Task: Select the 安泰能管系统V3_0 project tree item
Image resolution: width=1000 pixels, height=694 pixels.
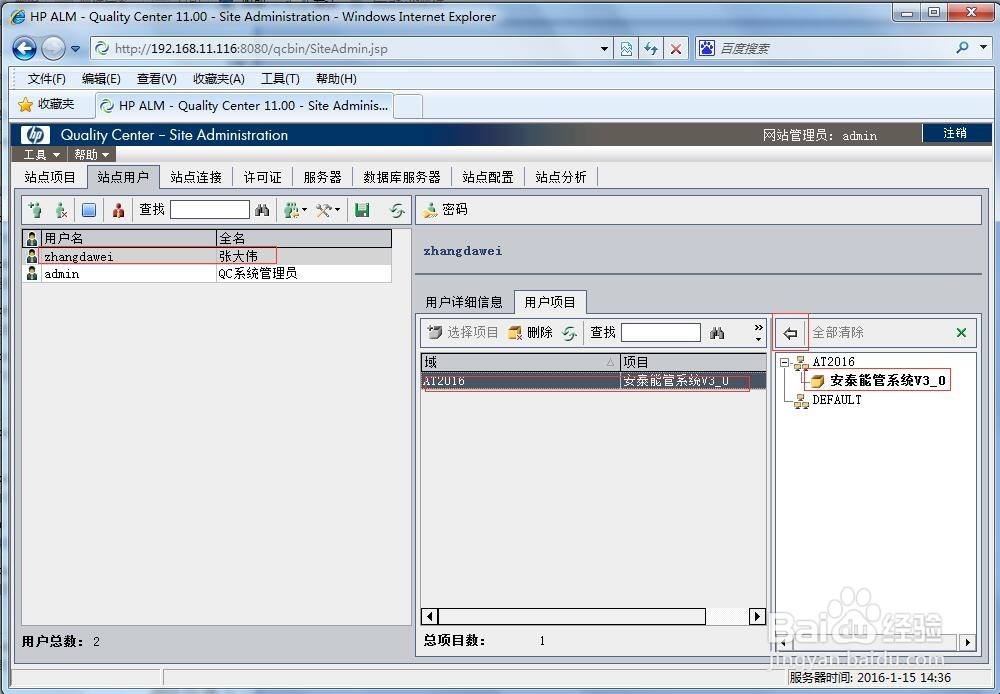Action: pos(887,381)
